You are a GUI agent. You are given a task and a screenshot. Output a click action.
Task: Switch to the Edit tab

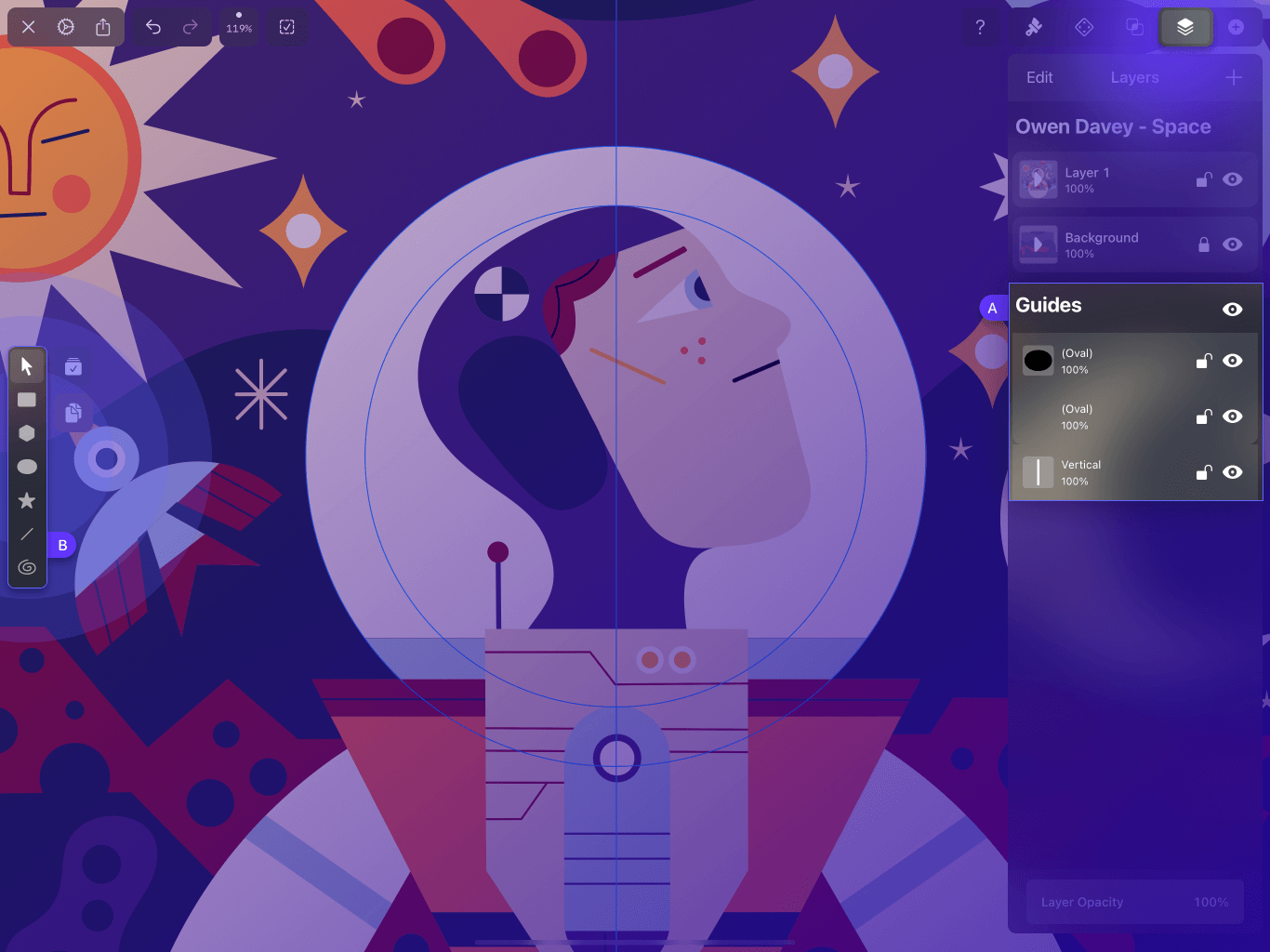click(1039, 77)
